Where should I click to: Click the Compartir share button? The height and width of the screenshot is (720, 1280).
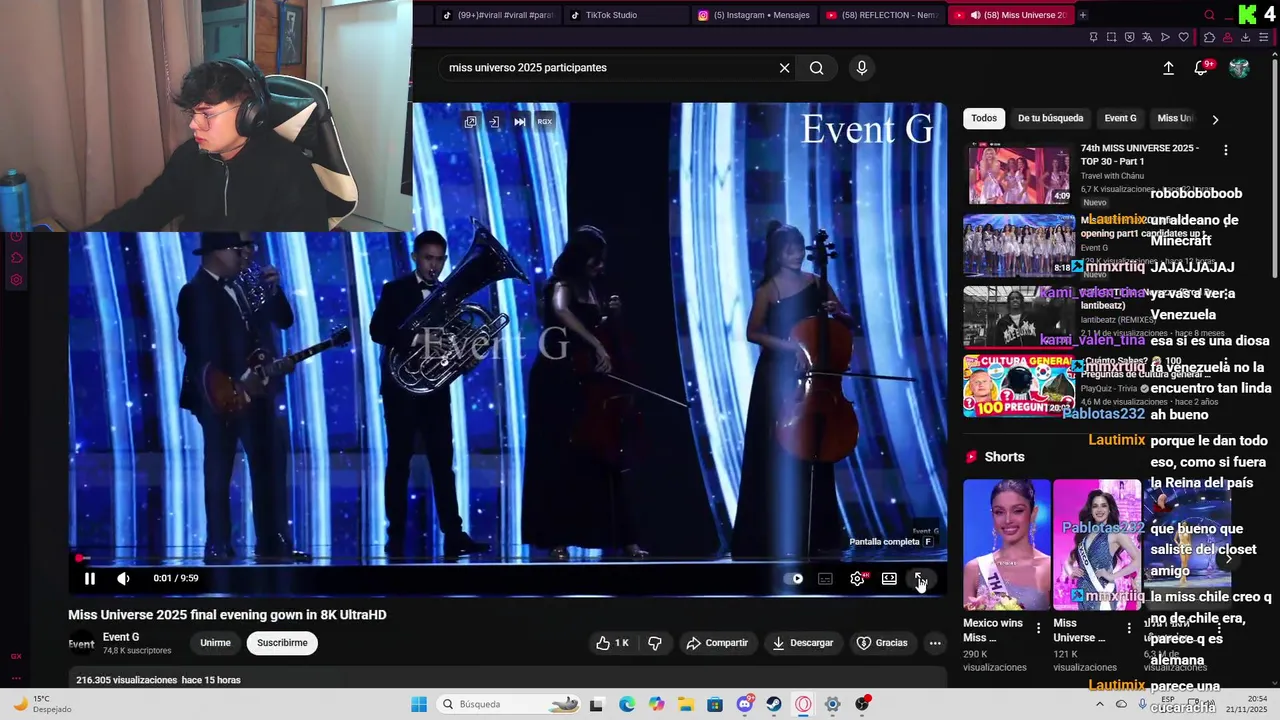tap(717, 643)
